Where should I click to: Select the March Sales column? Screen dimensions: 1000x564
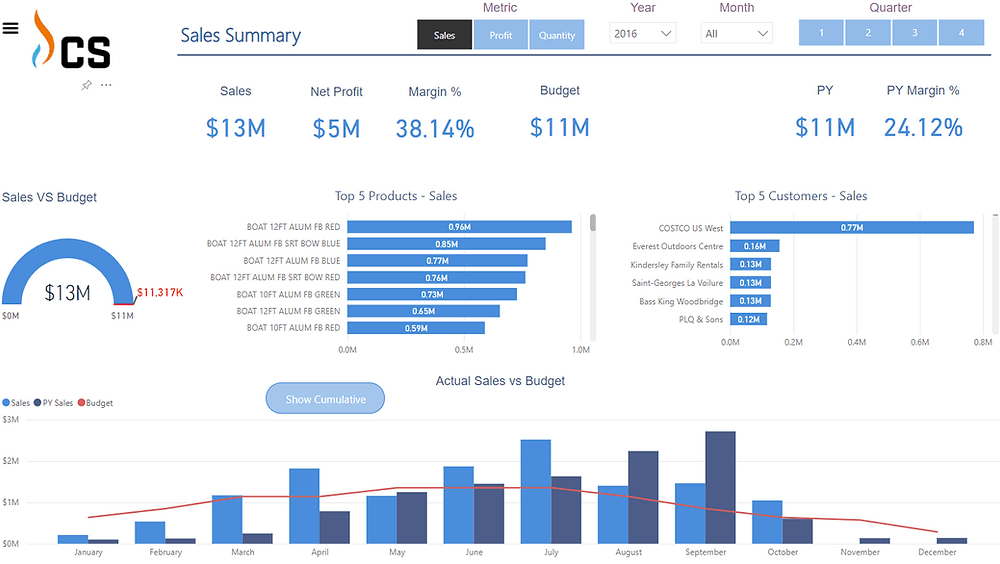pyautogui.click(x=227, y=519)
